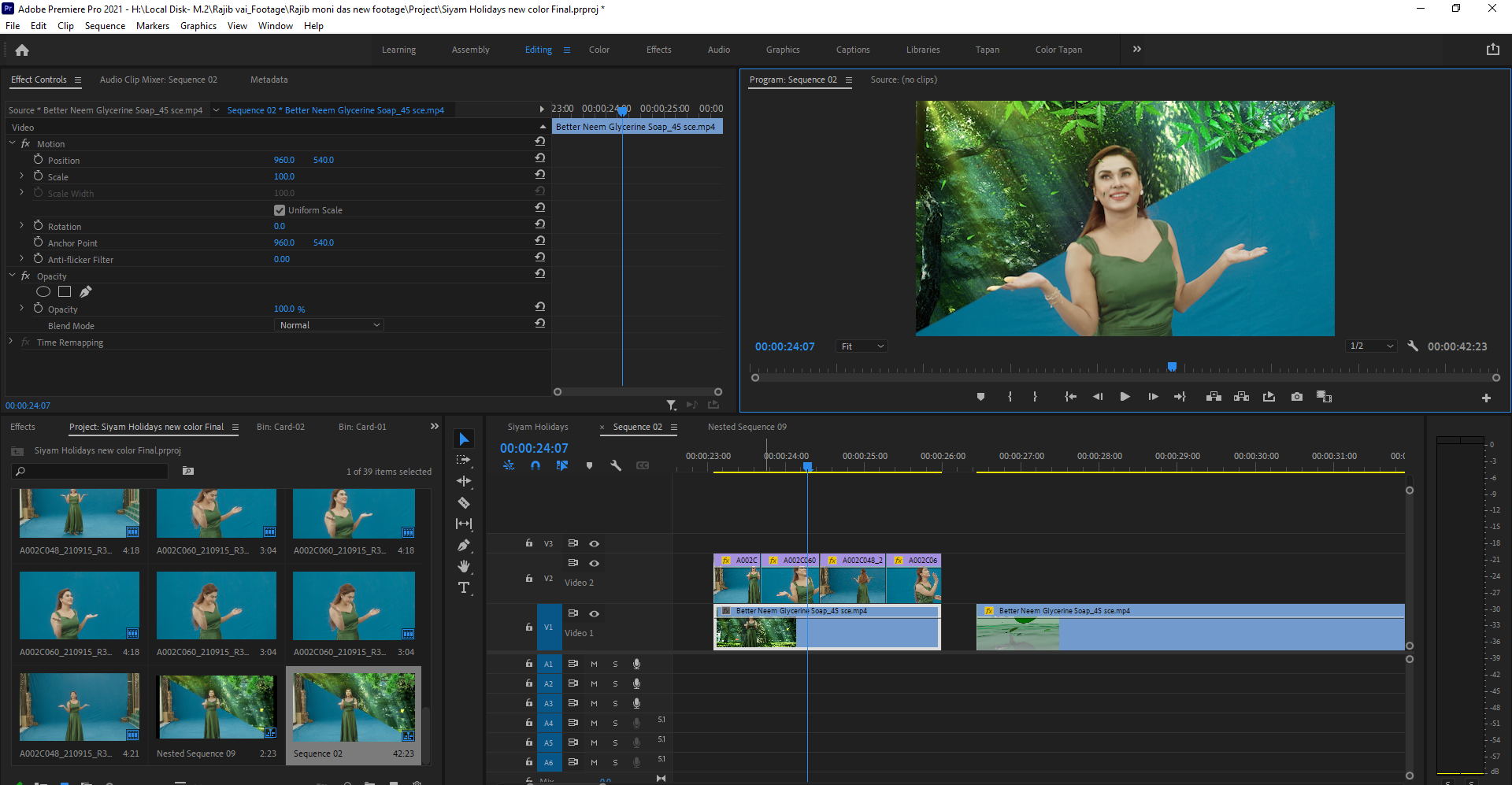This screenshot has height=785, width=1512.
Task: Open Program monitor button editor plus
Action: [1486, 398]
